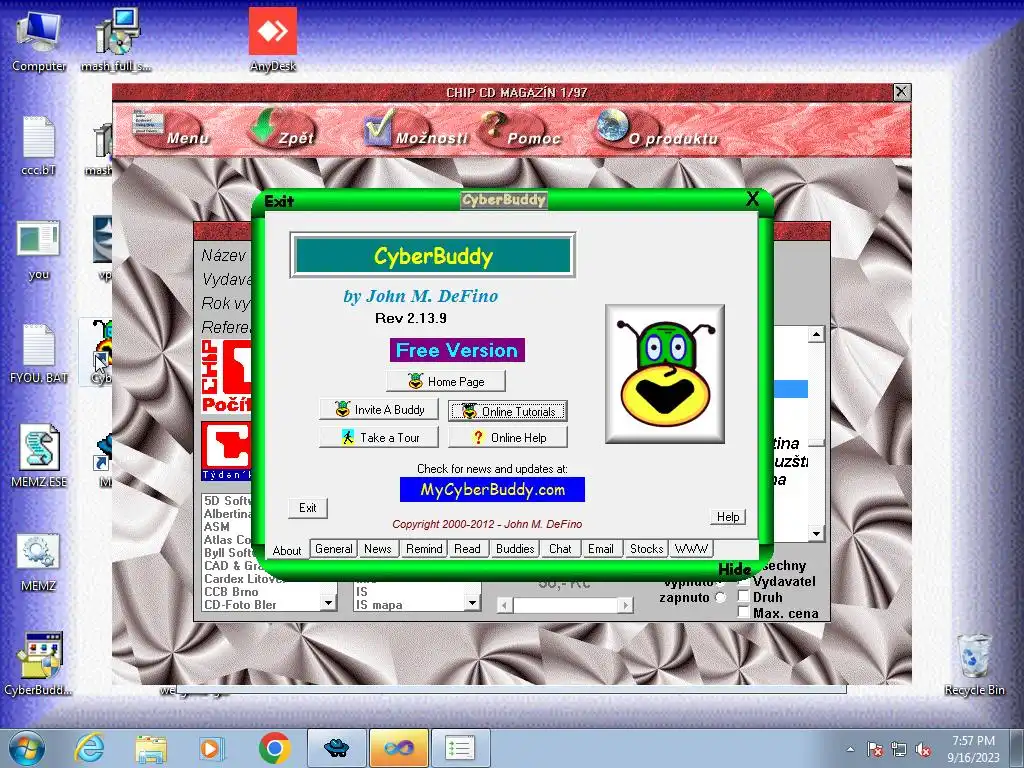Viewport: 1024px width, 768px height.
Task: Close the CHIP CD Magazín window
Action: [901, 92]
